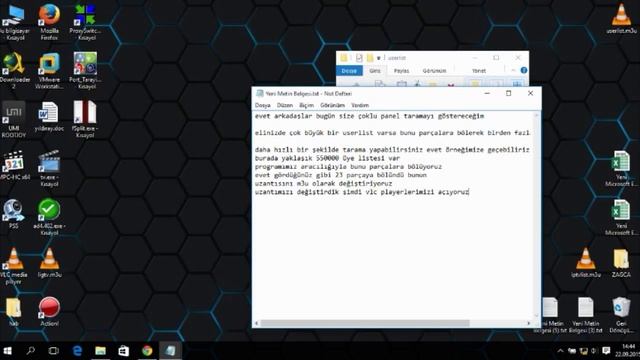This screenshot has height=360, width=640.
Task: Maximize the Notepad window
Action: point(509,93)
